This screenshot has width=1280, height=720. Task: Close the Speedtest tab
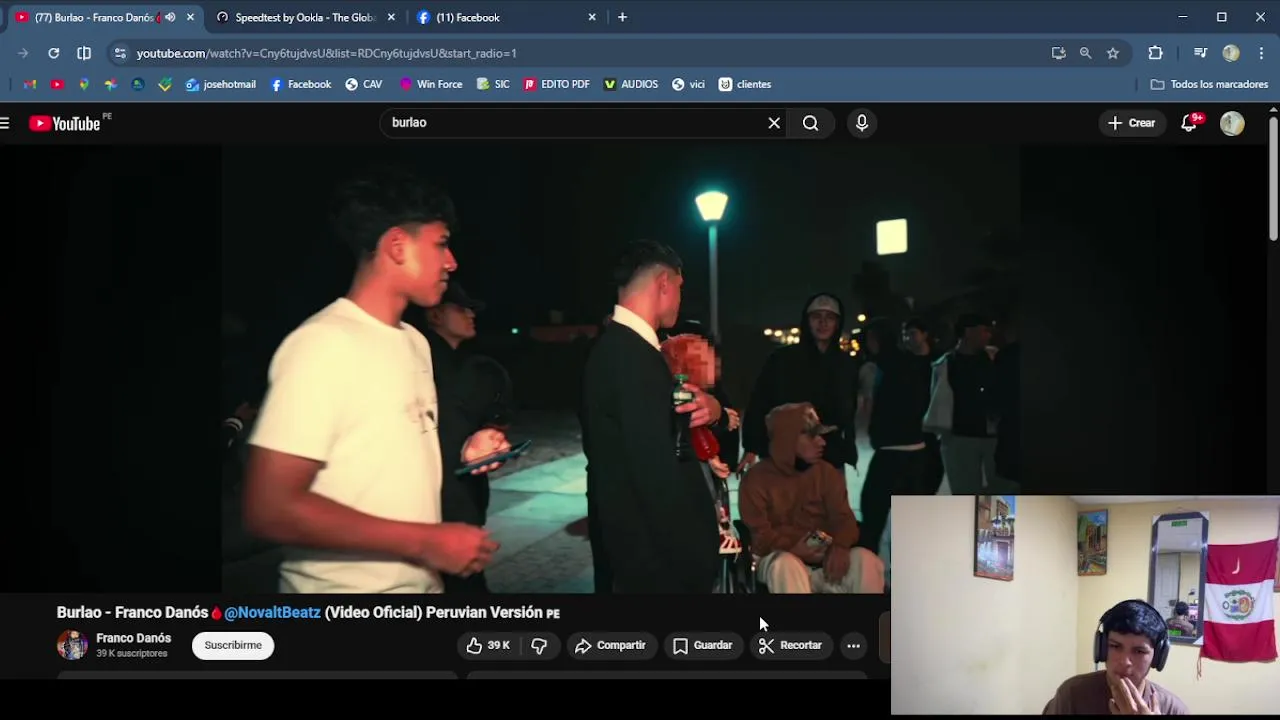click(391, 17)
